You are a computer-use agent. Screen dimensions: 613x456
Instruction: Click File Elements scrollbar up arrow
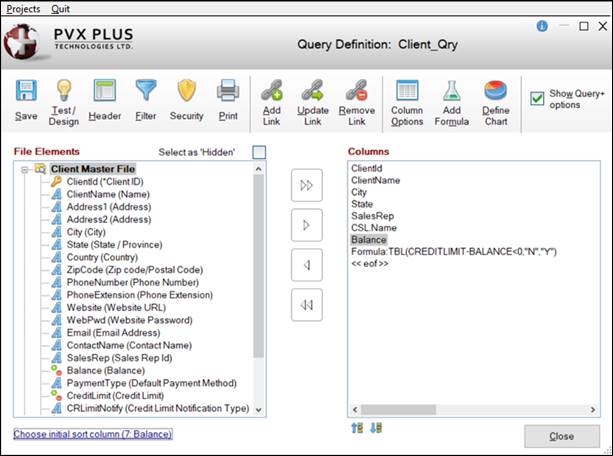coord(258,169)
